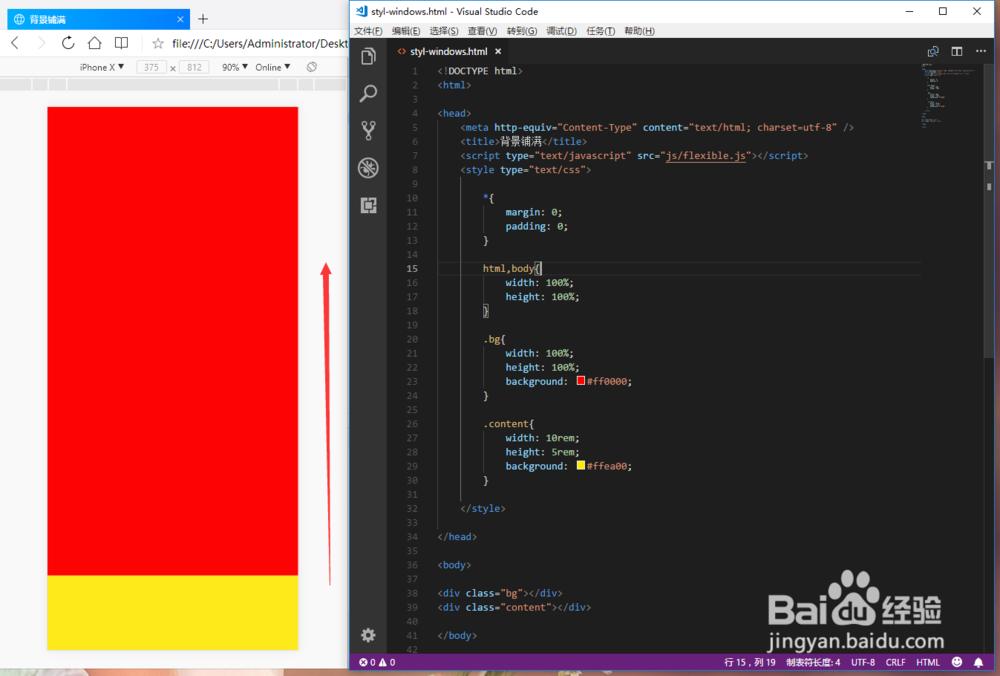
Task: Click the errors and warnings status indicator
Action: pos(377,662)
